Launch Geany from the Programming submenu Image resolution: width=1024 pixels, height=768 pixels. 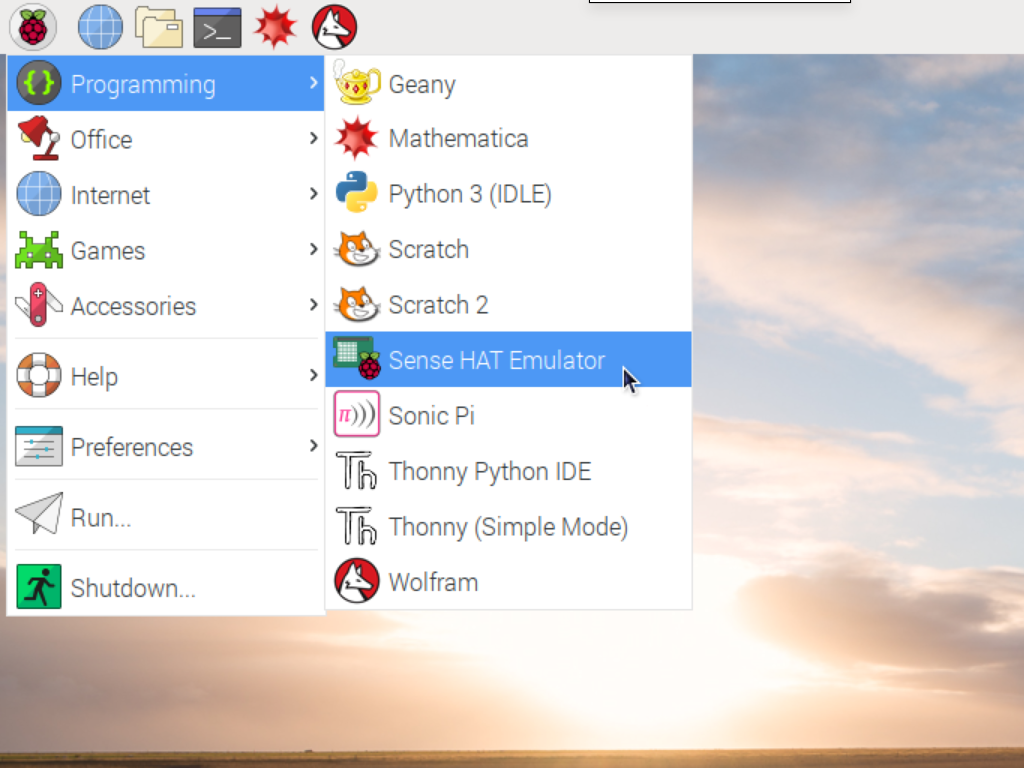(x=509, y=83)
